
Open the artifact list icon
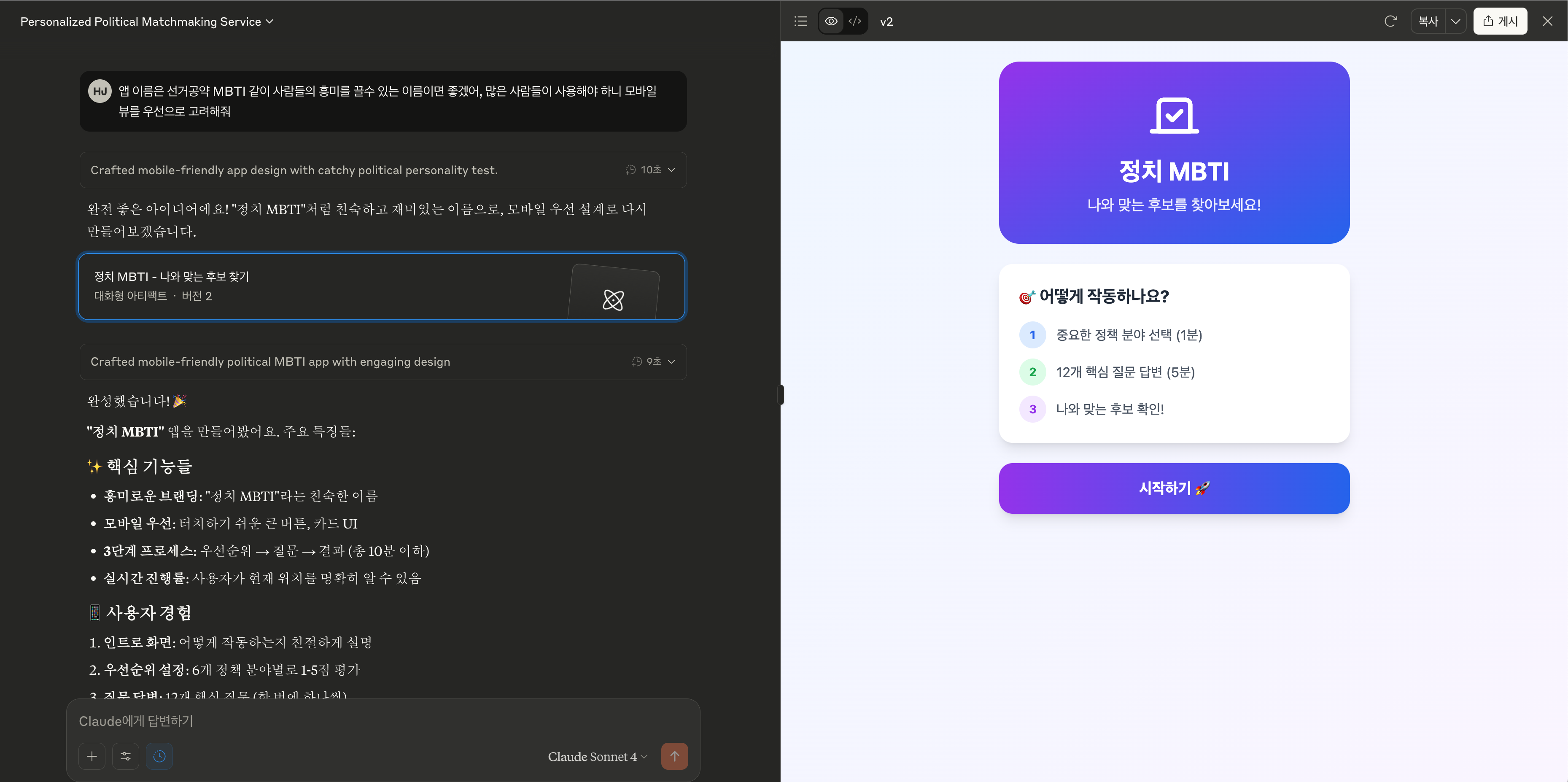click(x=800, y=21)
